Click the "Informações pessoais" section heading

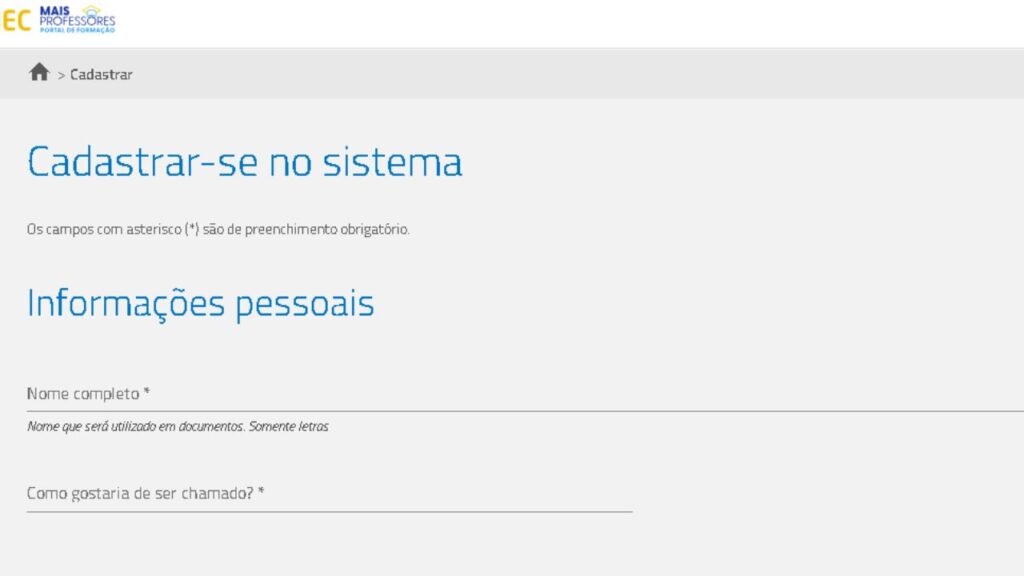200,303
